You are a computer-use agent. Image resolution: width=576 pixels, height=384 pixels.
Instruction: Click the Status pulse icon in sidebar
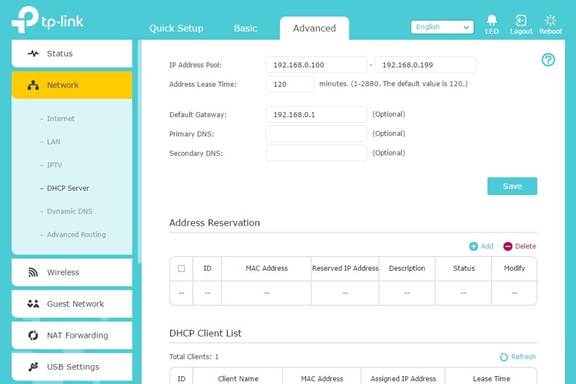coord(33,54)
